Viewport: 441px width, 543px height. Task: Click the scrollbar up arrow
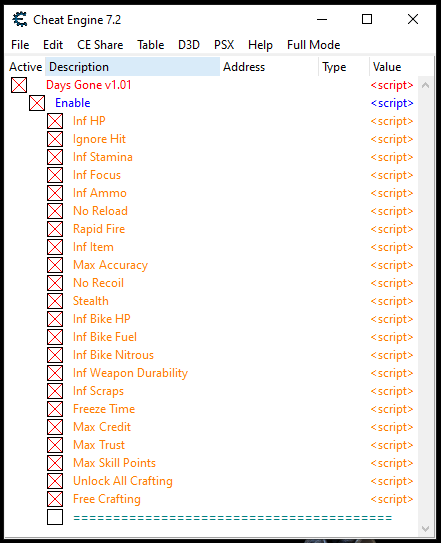pyautogui.click(x=425, y=85)
